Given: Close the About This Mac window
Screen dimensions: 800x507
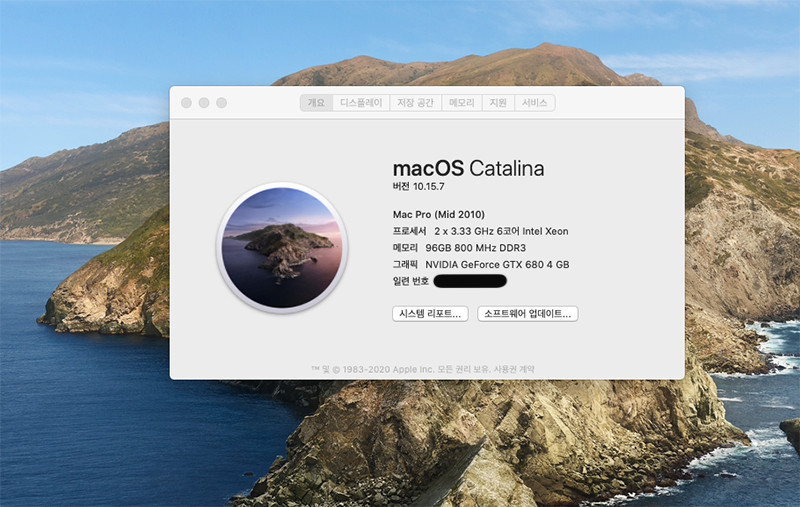Looking at the screenshot, I should tap(186, 103).
